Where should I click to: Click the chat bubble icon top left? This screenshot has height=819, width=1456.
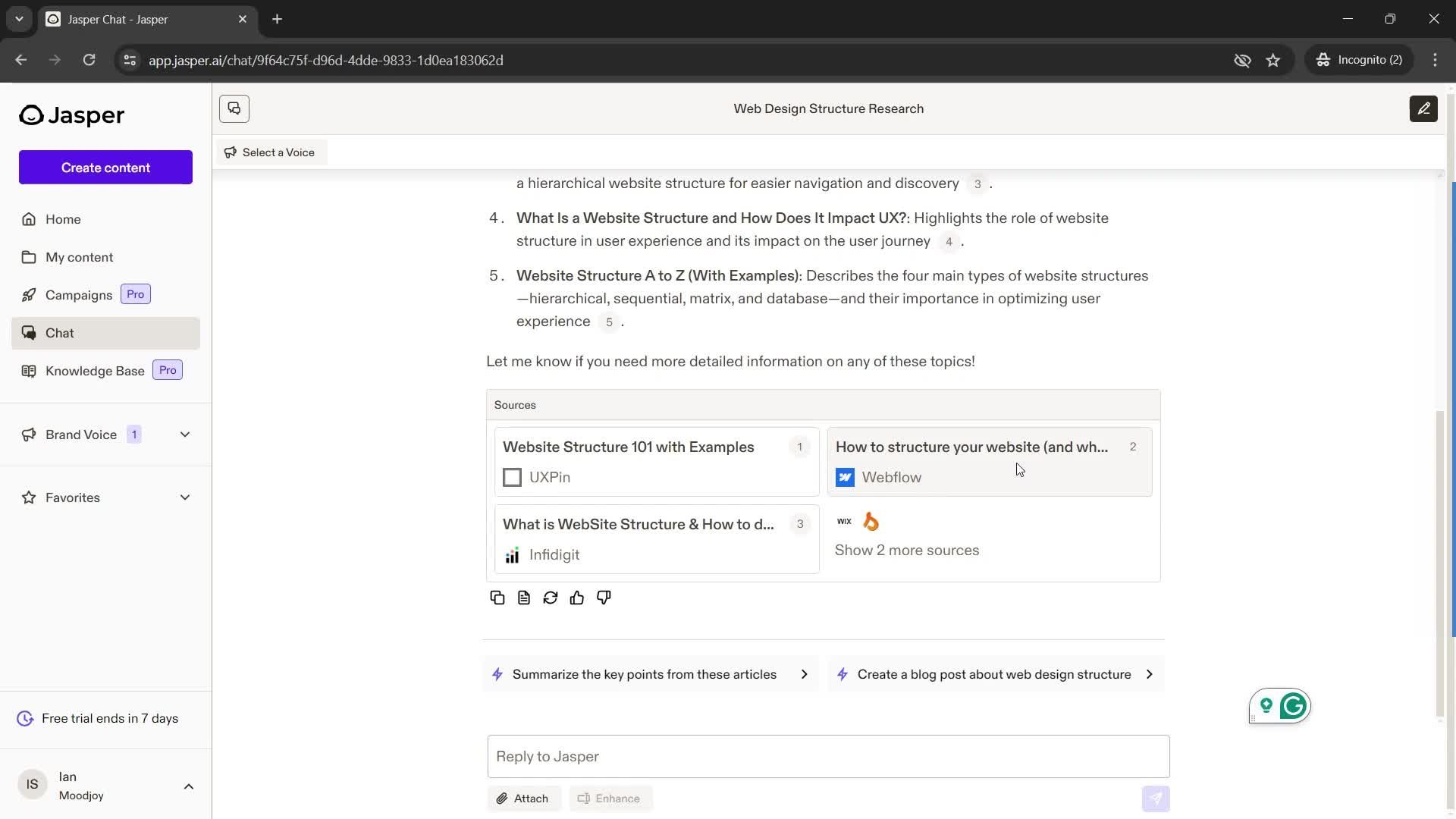tap(234, 108)
